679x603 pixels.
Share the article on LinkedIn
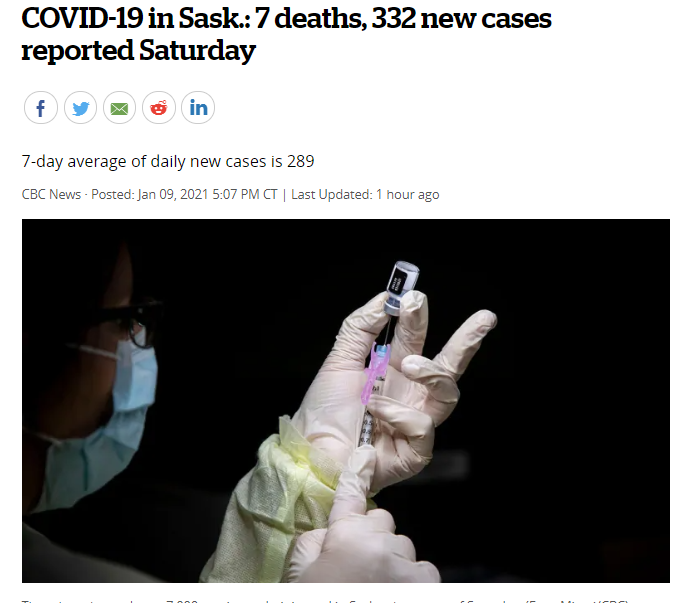click(198, 107)
